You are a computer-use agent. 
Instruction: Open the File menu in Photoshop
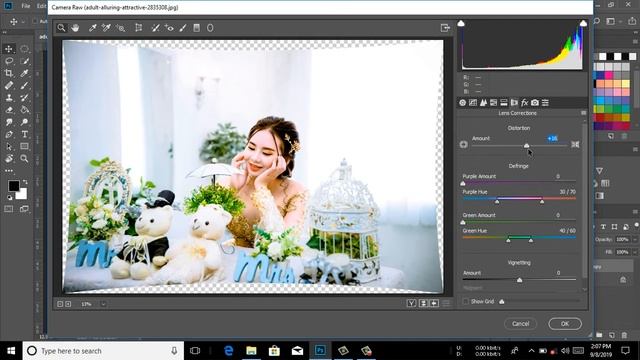(26, 6)
